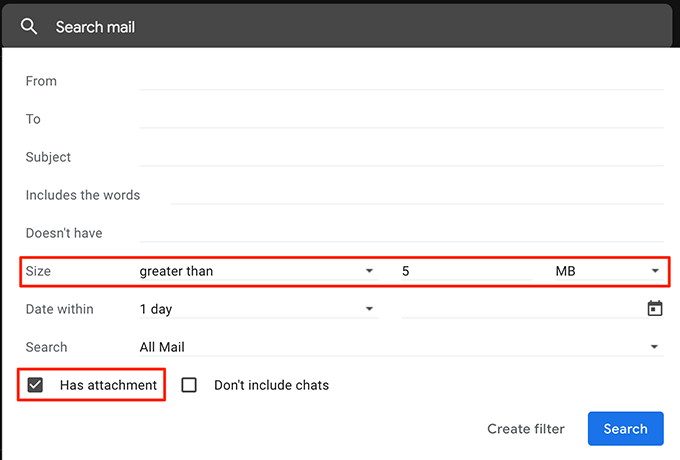Open the greater than size comparison dropdown
The width and height of the screenshot is (680, 460).
click(x=256, y=271)
